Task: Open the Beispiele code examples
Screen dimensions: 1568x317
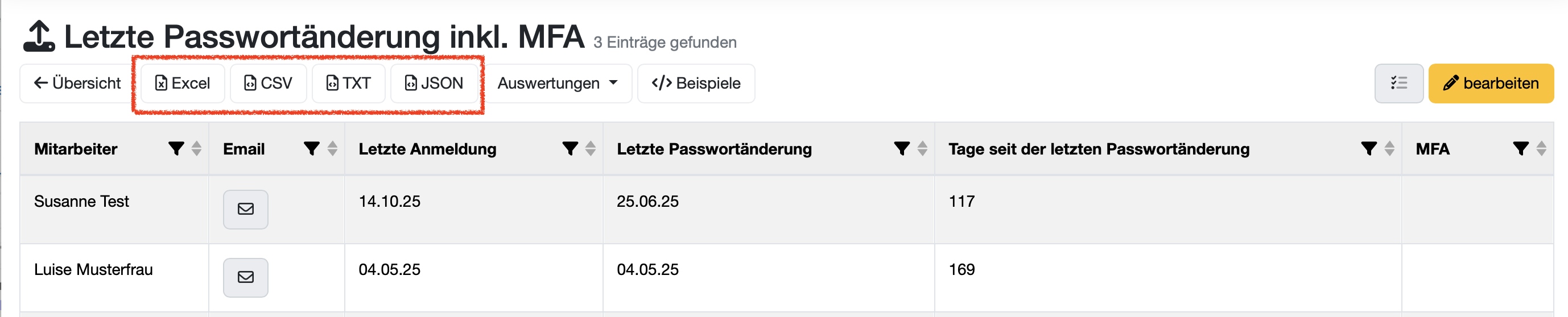Action: tap(696, 83)
